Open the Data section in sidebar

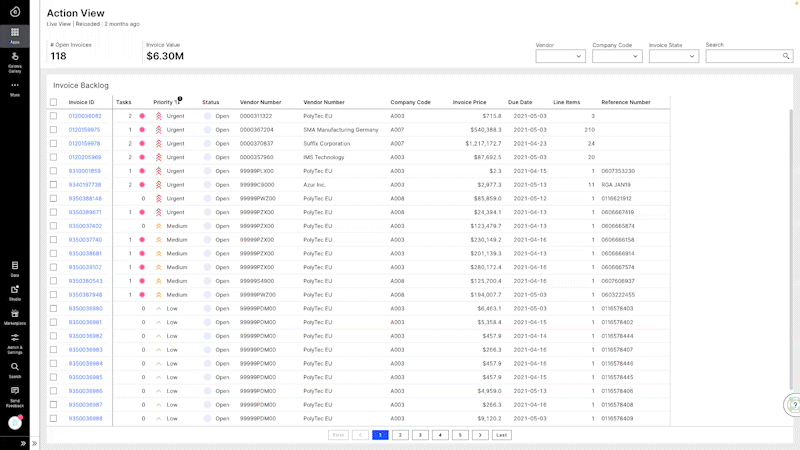tap(15, 269)
